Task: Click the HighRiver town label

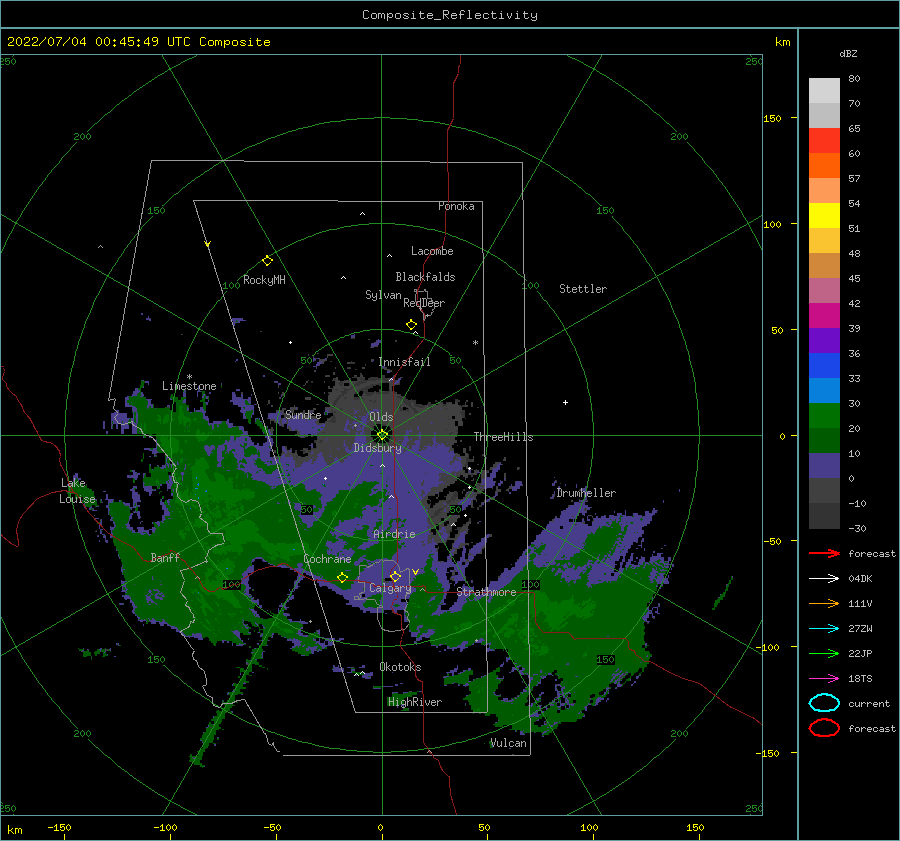Action: pyautogui.click(x=415, y=702)
